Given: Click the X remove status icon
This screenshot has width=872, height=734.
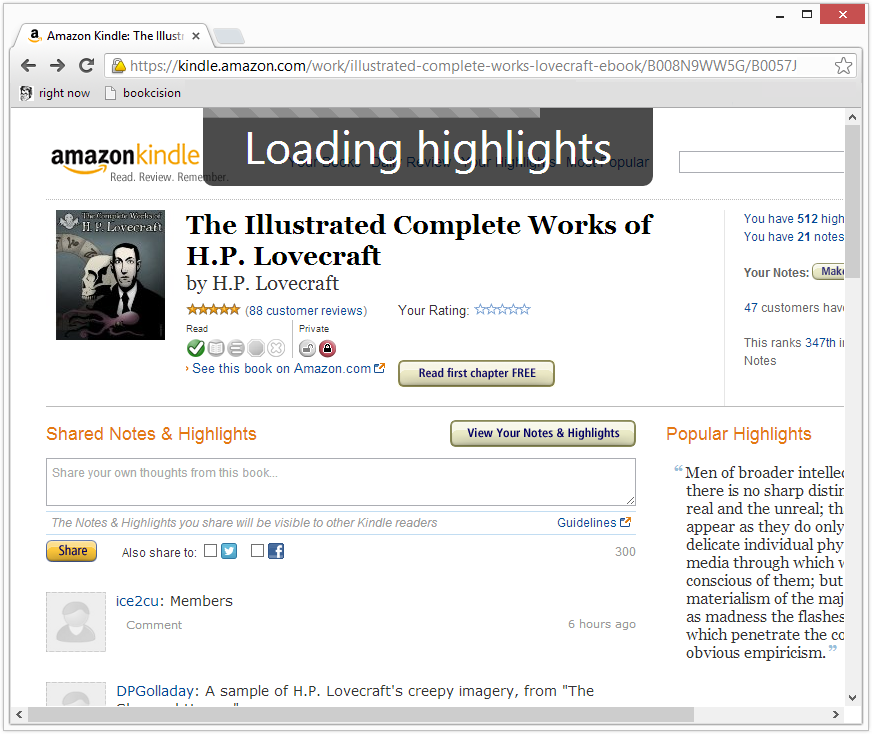Looking at the screenshot, I should (x=276, y=348).
